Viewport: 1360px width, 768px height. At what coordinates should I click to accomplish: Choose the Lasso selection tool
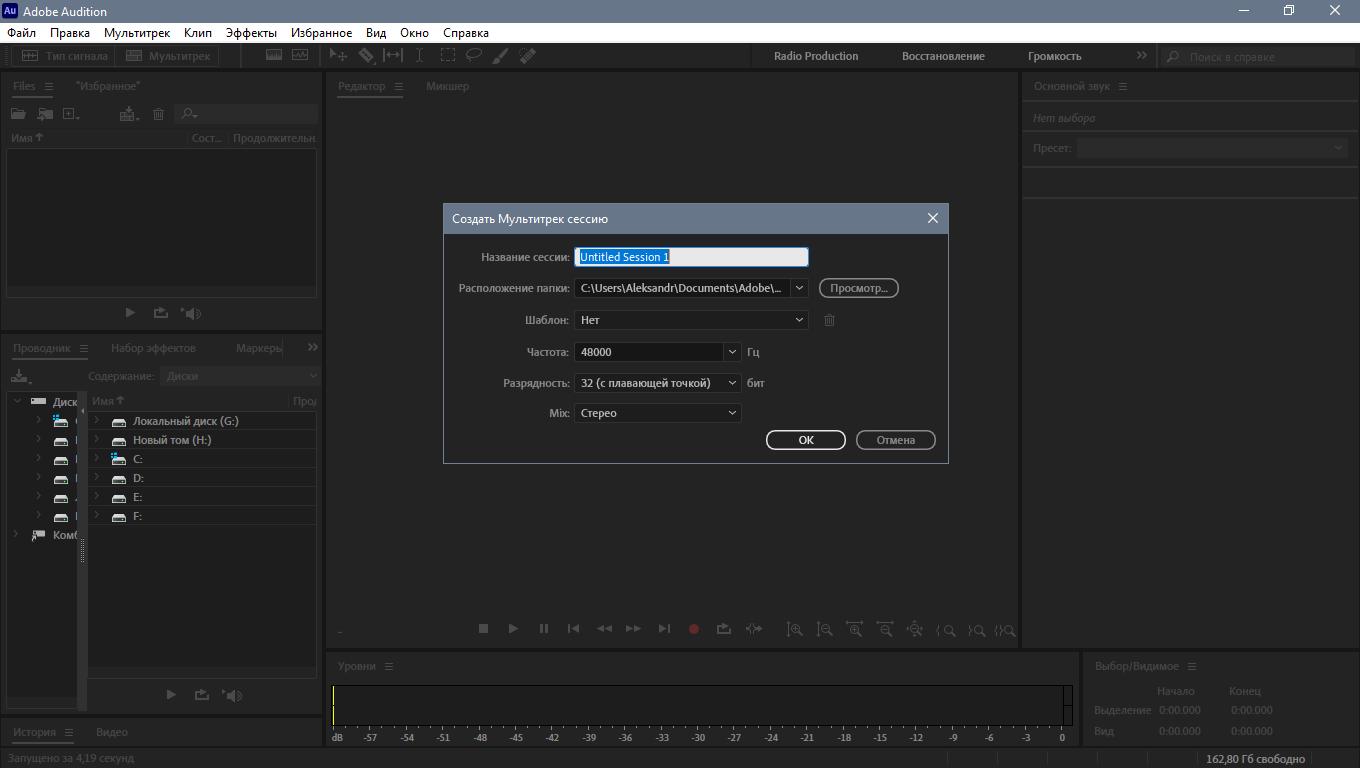tap(474, 56)
